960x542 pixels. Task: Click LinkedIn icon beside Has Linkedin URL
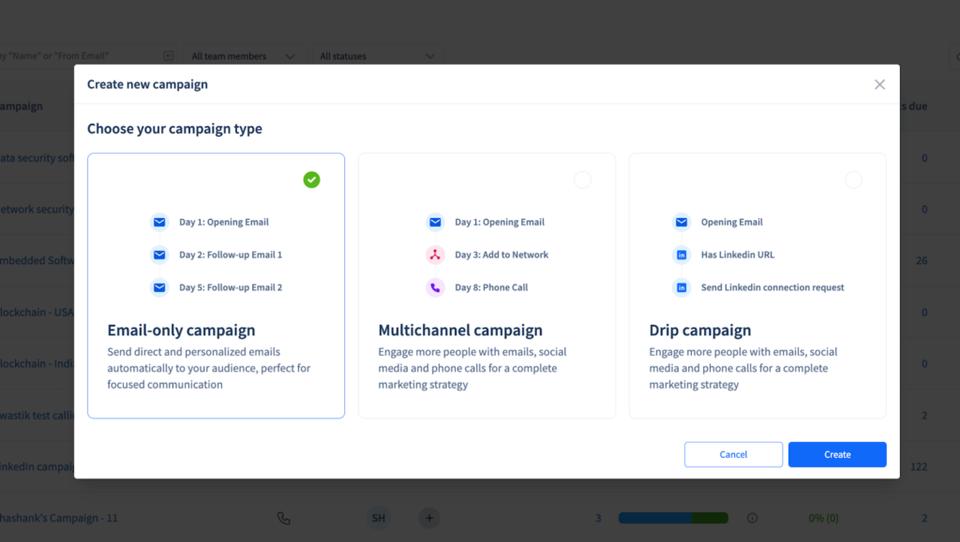point(681,255)
